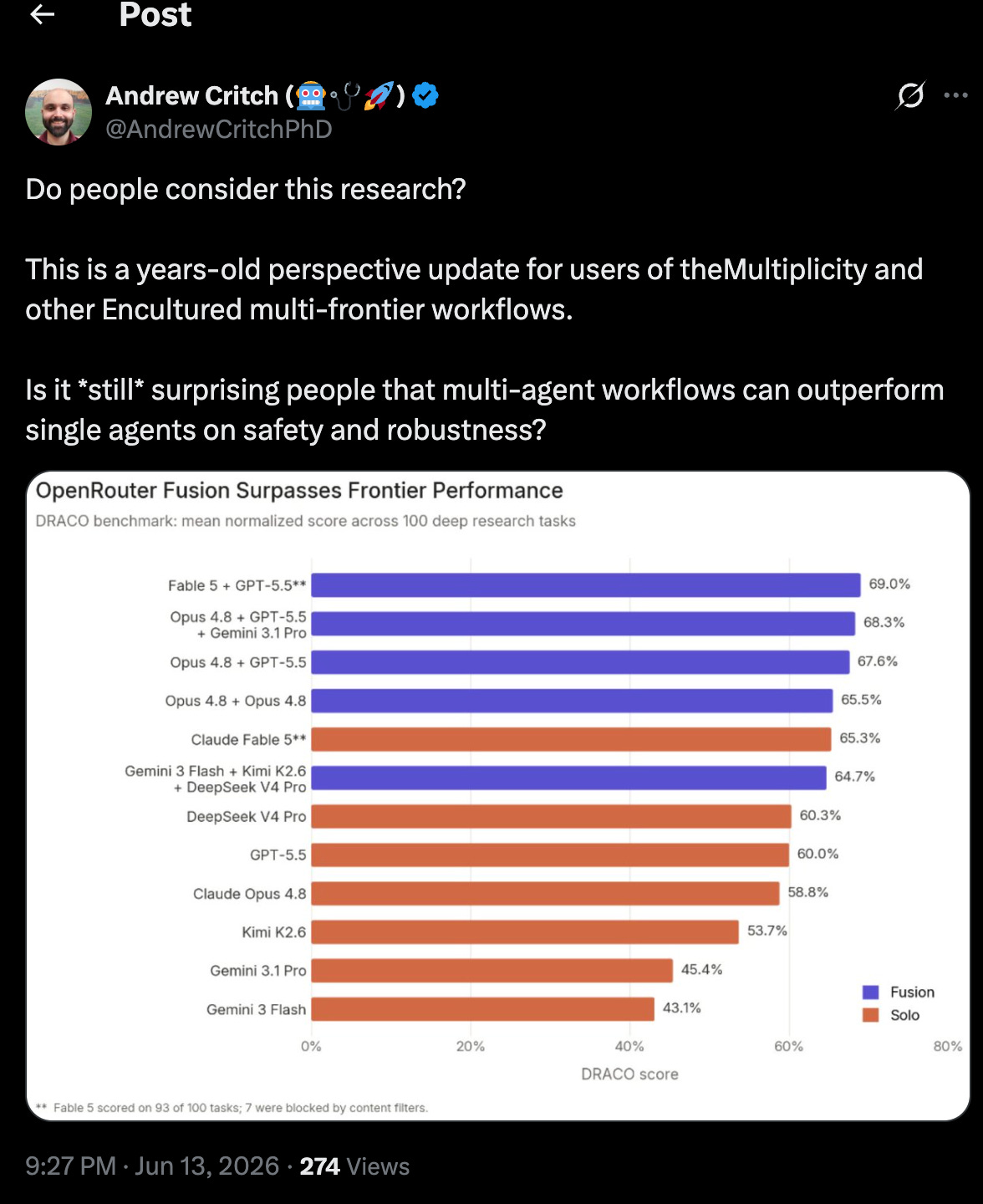Click the Gemini 3 Flash bar
The image size is (983, 1204).
[483, 1009]
